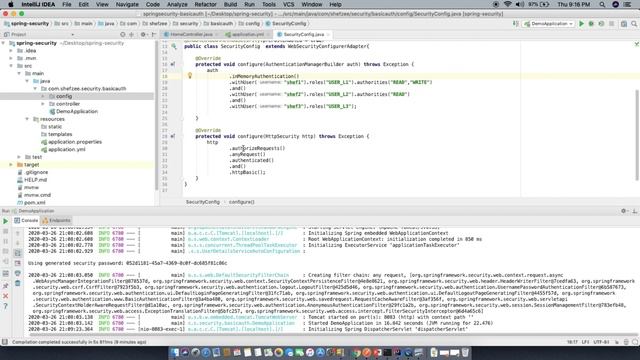Viewport: 640px width, 360px height.
Task: Open the VCS menu
Action: [288, 4]
